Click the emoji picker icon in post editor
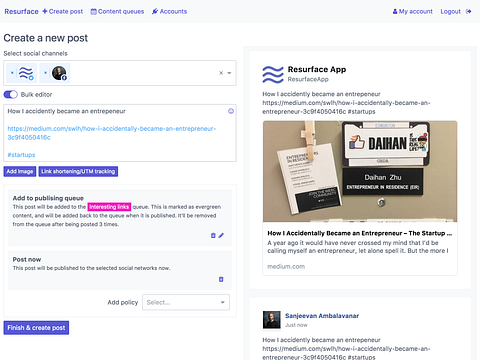The width and height of the screenshot is (480, 360). click(x=231, y=111)
